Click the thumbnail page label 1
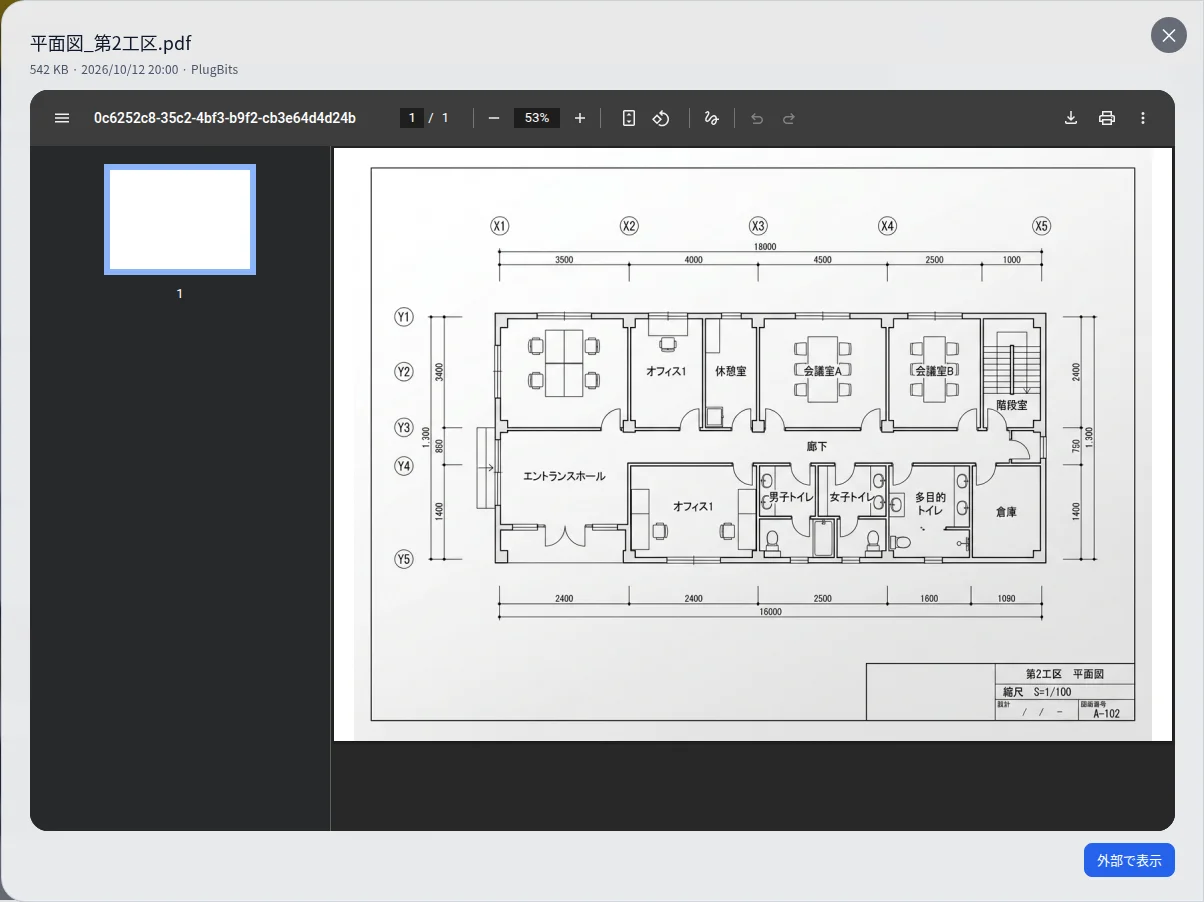Image resolution: width=1204 pixels, height=902 pixels. point(180,294)
